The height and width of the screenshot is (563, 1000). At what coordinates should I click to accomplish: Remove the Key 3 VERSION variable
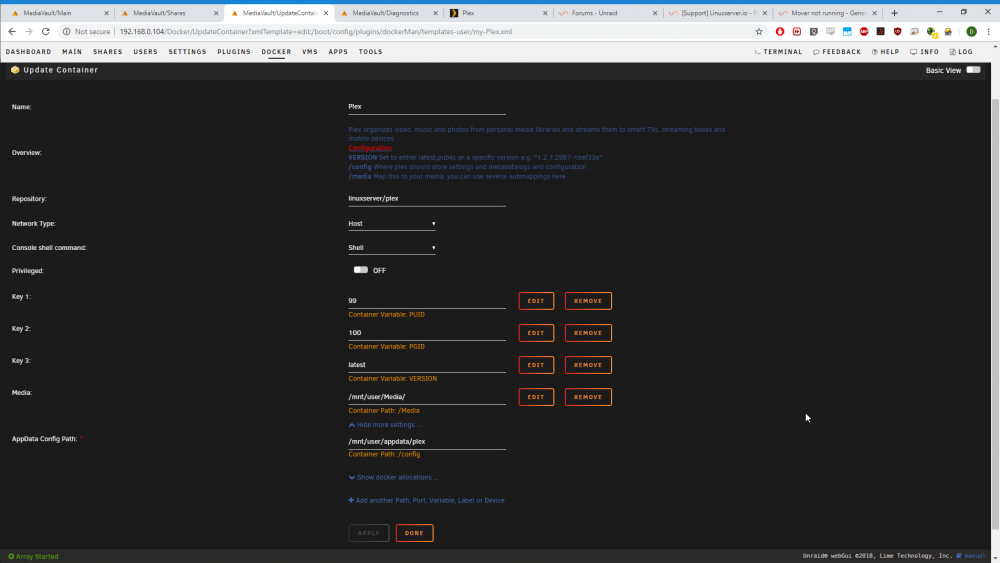coord(588,365)
